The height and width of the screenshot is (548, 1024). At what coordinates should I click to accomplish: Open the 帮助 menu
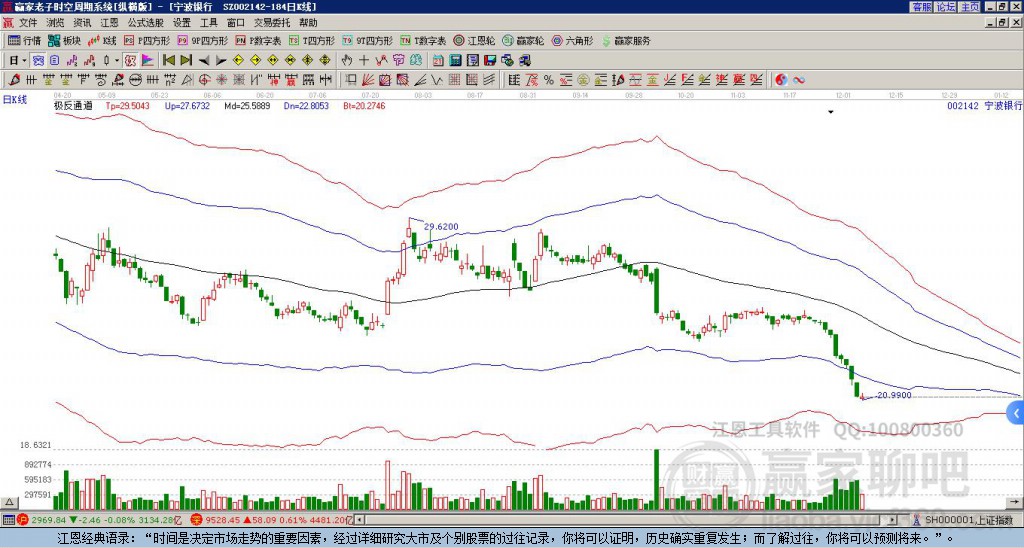(x=308, y=23)
